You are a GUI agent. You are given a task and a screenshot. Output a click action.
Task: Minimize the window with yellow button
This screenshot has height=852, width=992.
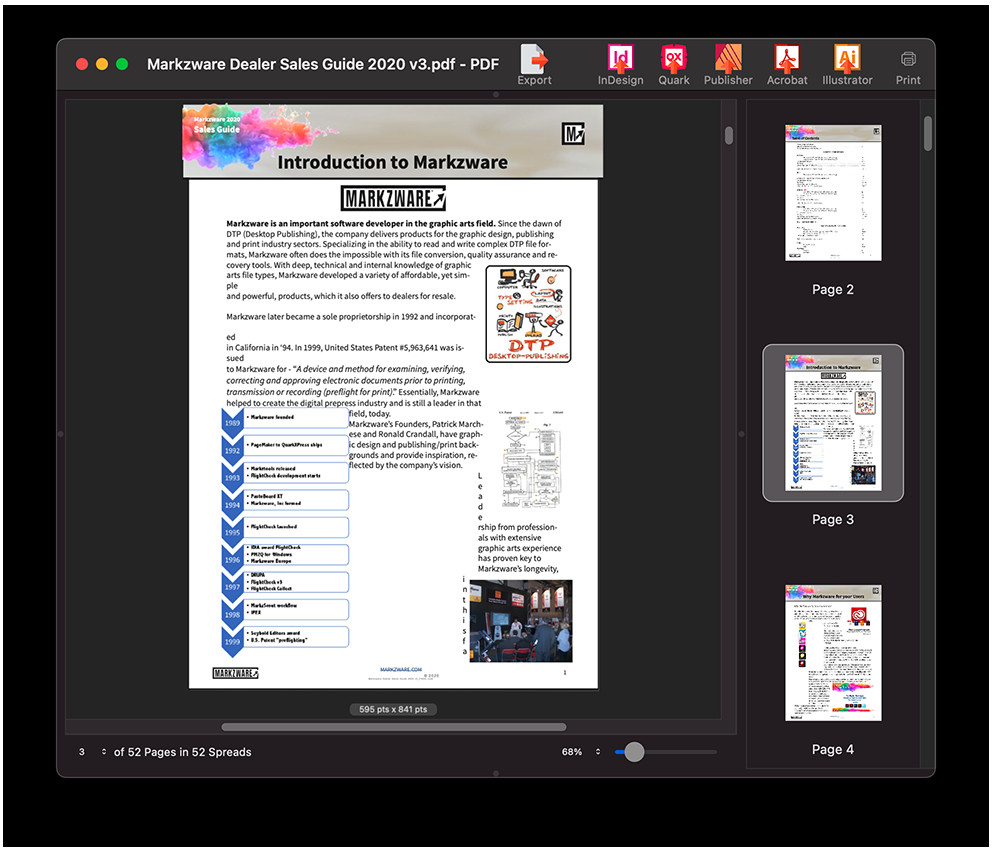[x=102, y=64]
